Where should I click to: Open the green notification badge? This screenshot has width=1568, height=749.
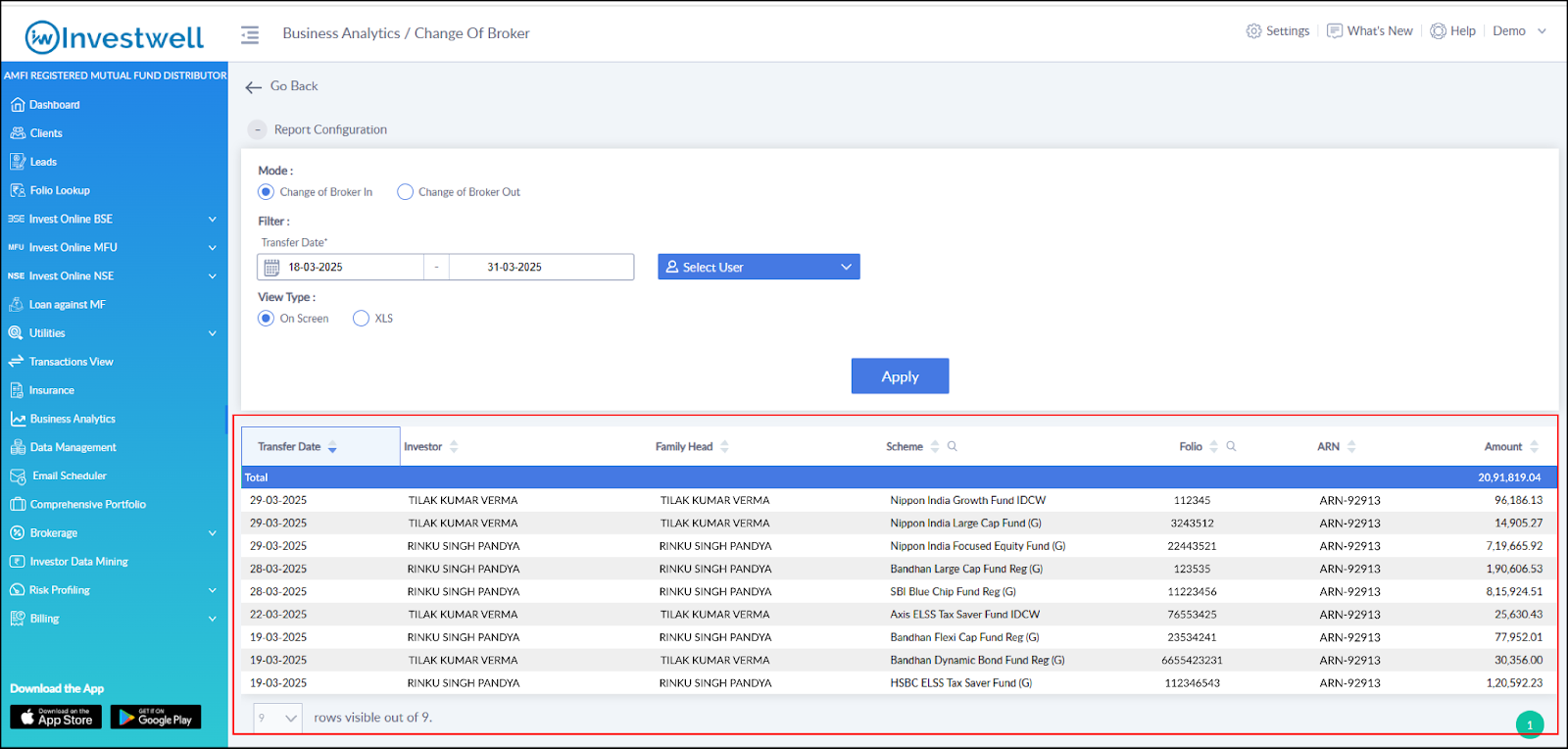point(1530,724)
